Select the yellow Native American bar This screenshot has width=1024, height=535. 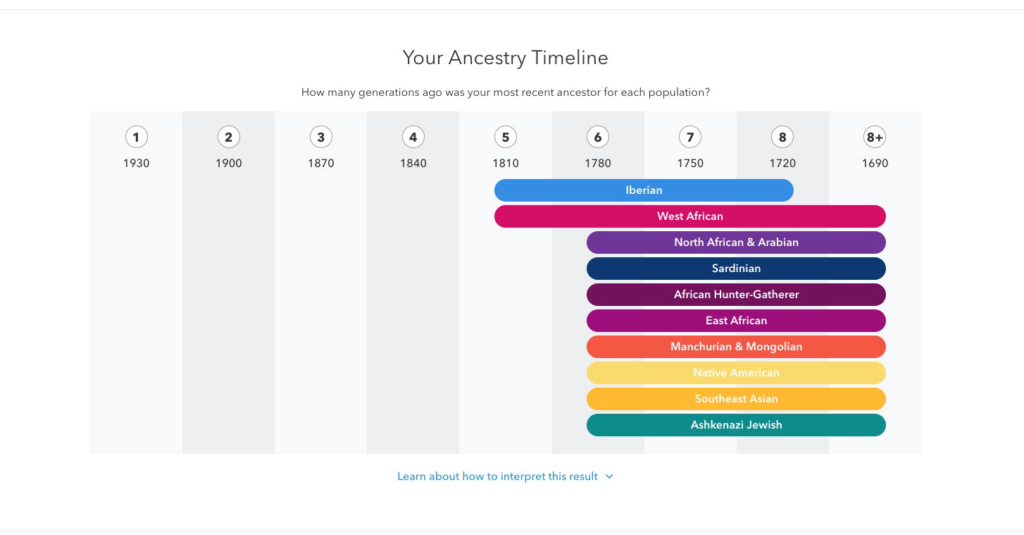[736, 373]
